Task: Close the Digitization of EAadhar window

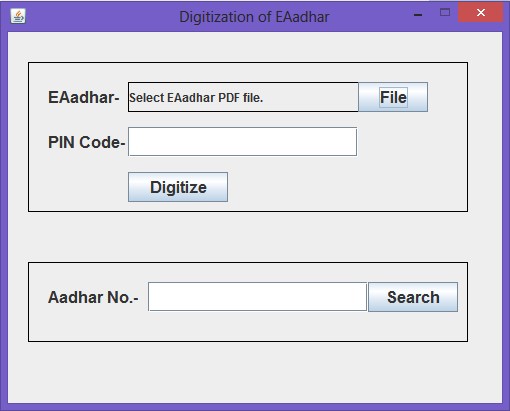Action: coord(481,13)
